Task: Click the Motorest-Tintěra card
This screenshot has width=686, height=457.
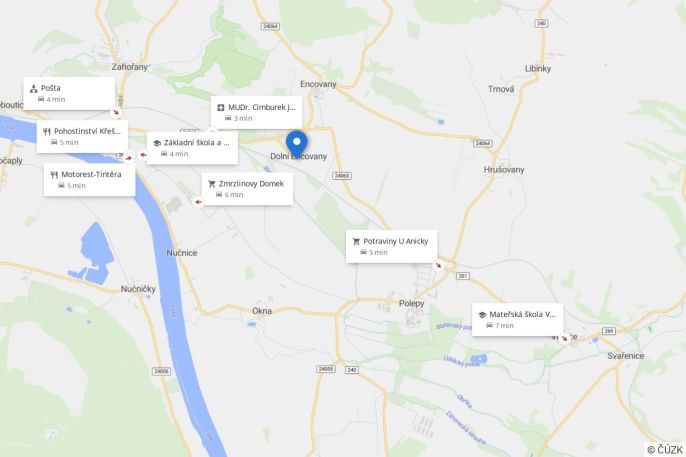Action: pyautogui.click(x=90, y=180)
